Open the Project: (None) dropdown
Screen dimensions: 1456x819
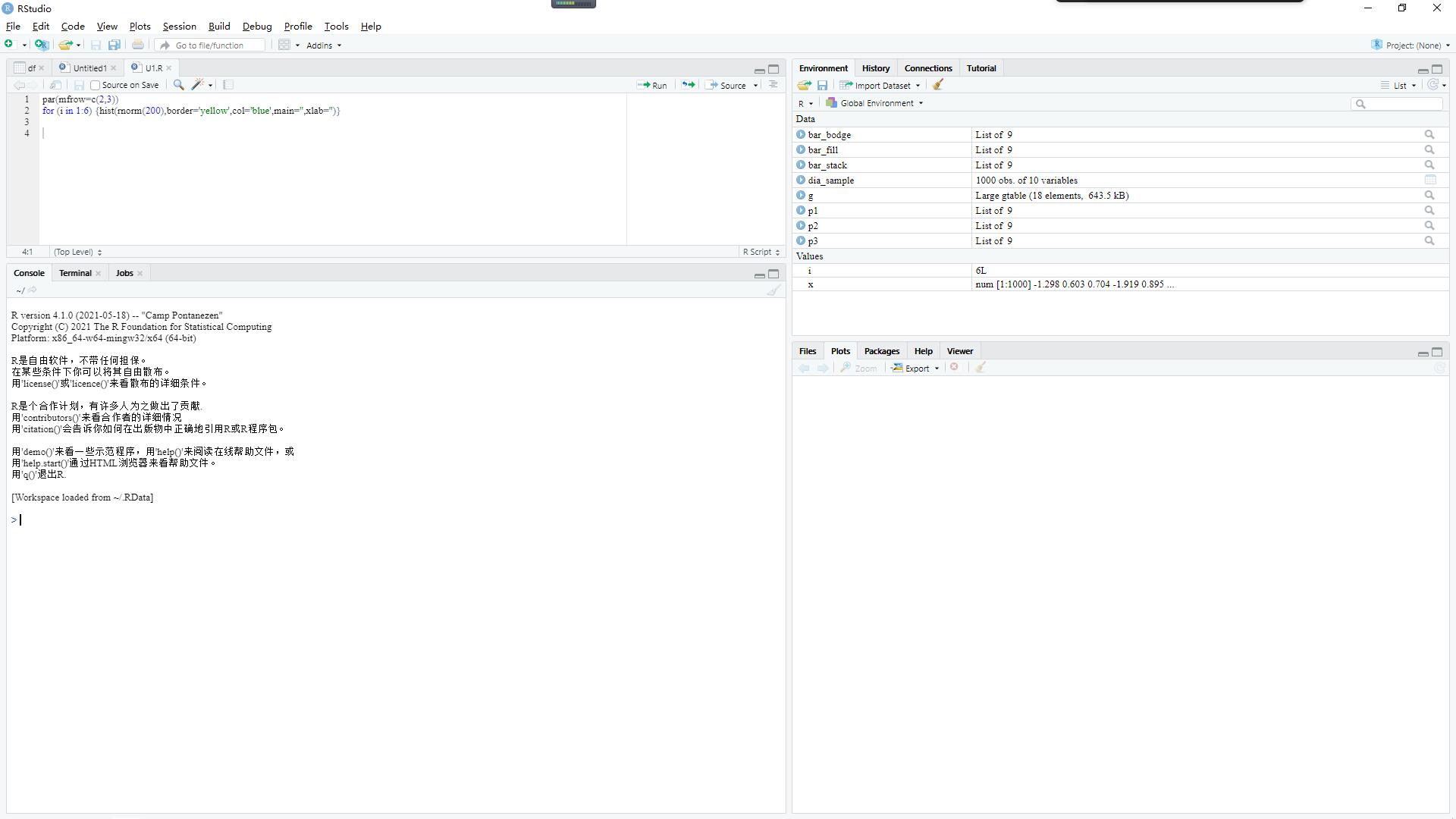(1410, 45)
